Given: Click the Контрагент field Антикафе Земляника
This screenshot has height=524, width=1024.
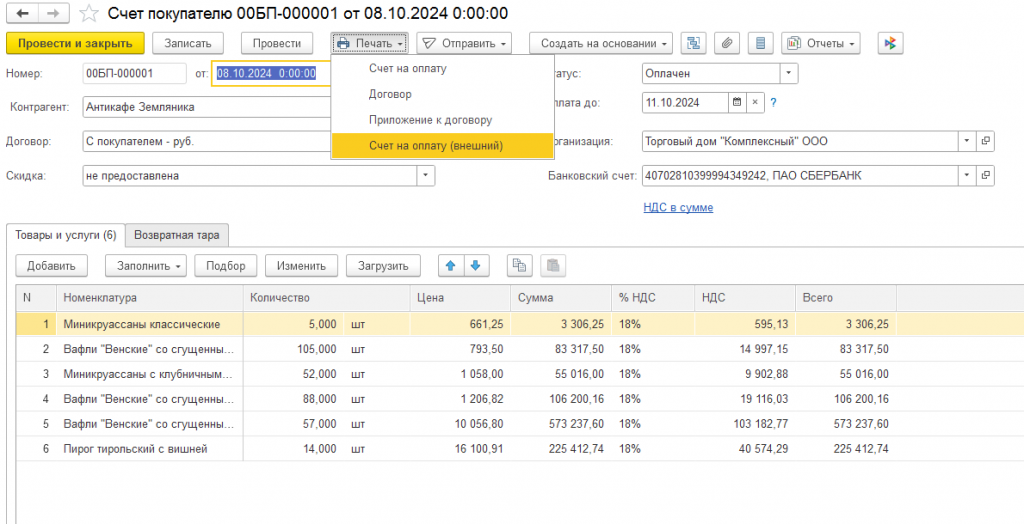Looking at the screenshot, I should (208, 107).
